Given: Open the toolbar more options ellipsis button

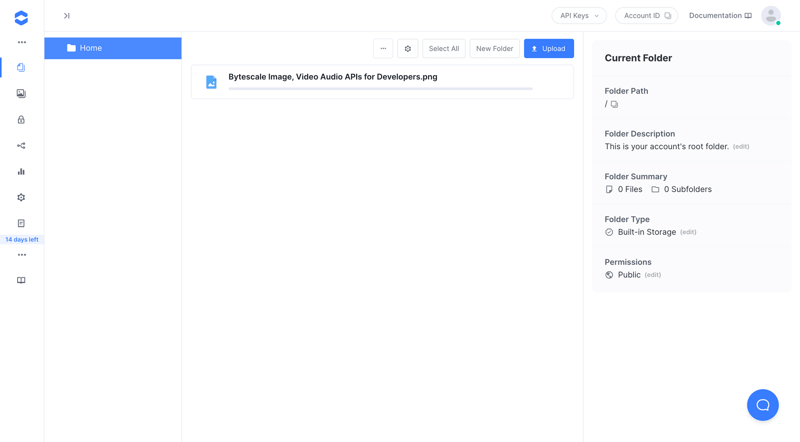Looking at the screenshot, I should tap(383, 48).
